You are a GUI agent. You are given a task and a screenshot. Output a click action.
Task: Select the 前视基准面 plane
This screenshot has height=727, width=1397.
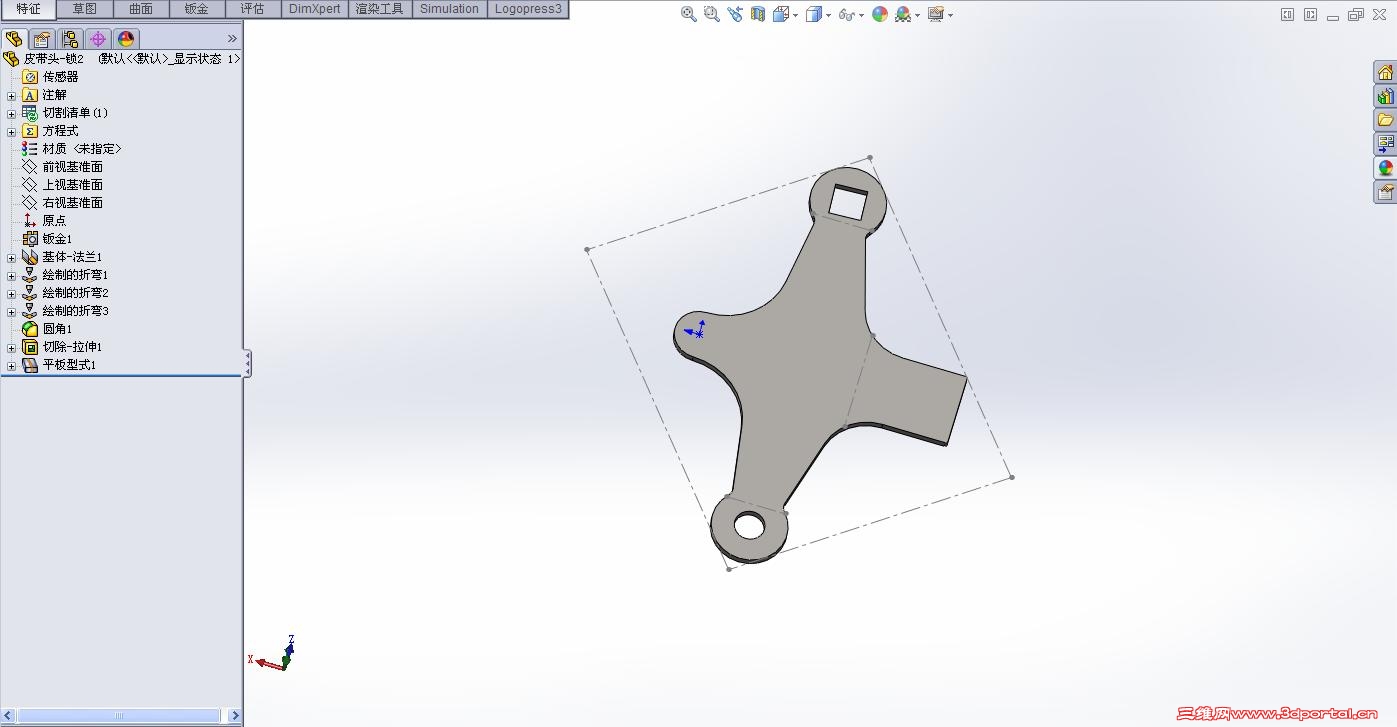coord(62,167)
